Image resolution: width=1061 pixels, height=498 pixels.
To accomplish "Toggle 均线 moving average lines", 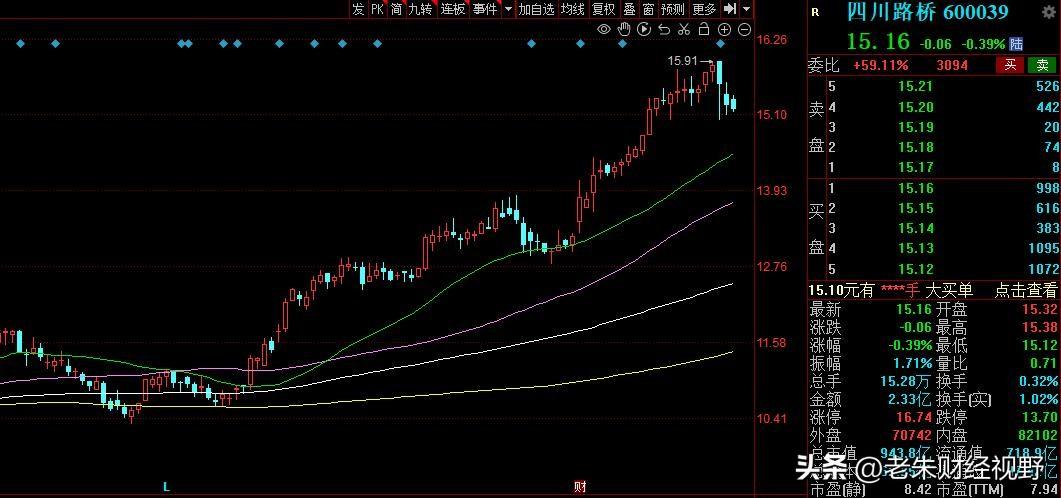I will (572, 9).
